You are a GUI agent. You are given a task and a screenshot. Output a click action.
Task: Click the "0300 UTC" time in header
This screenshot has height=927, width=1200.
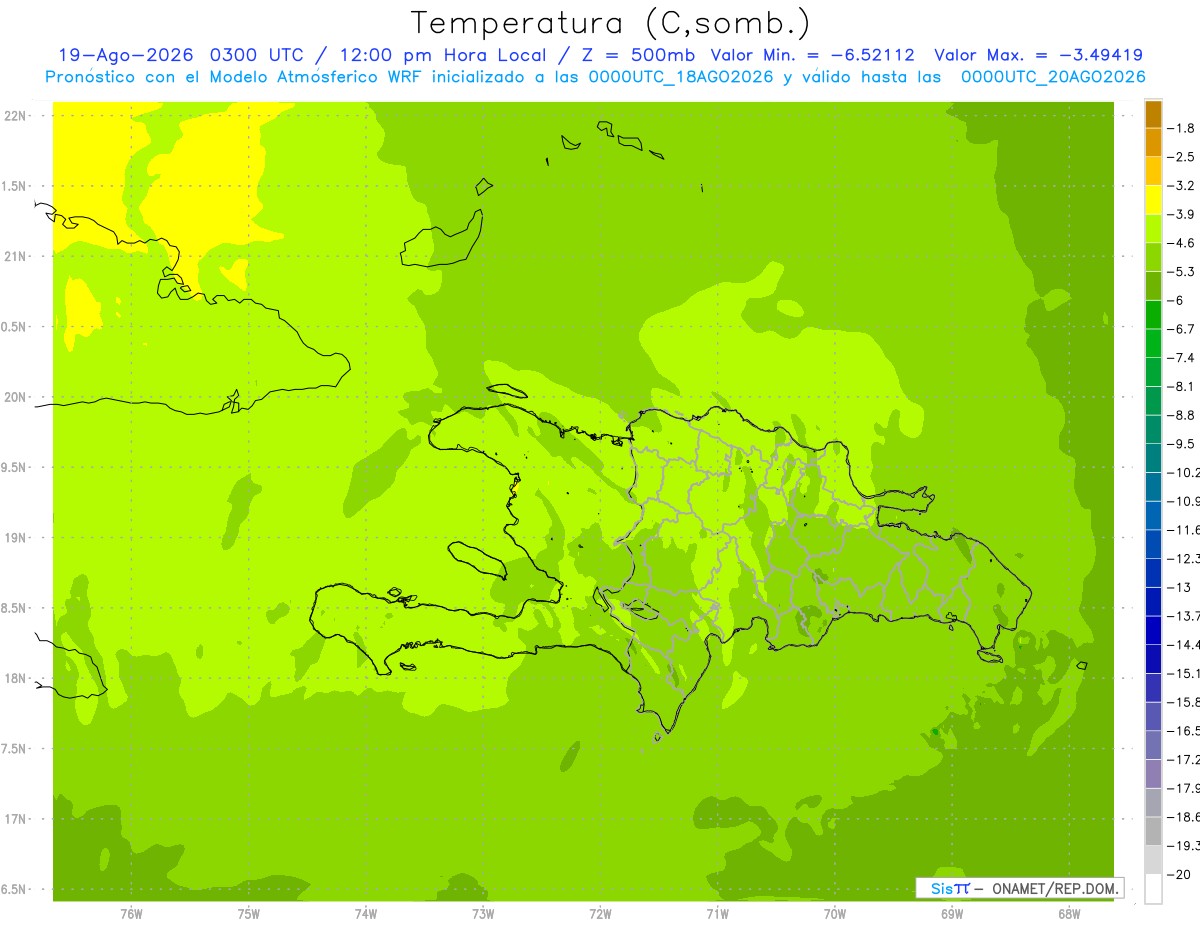pos(260,55)
